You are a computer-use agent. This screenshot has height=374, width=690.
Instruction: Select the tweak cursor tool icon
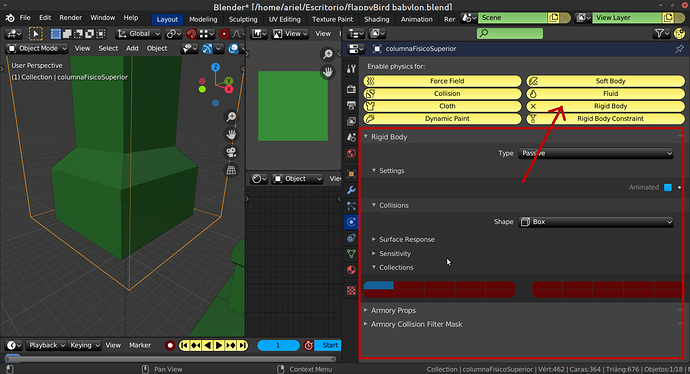pos(36,34)
